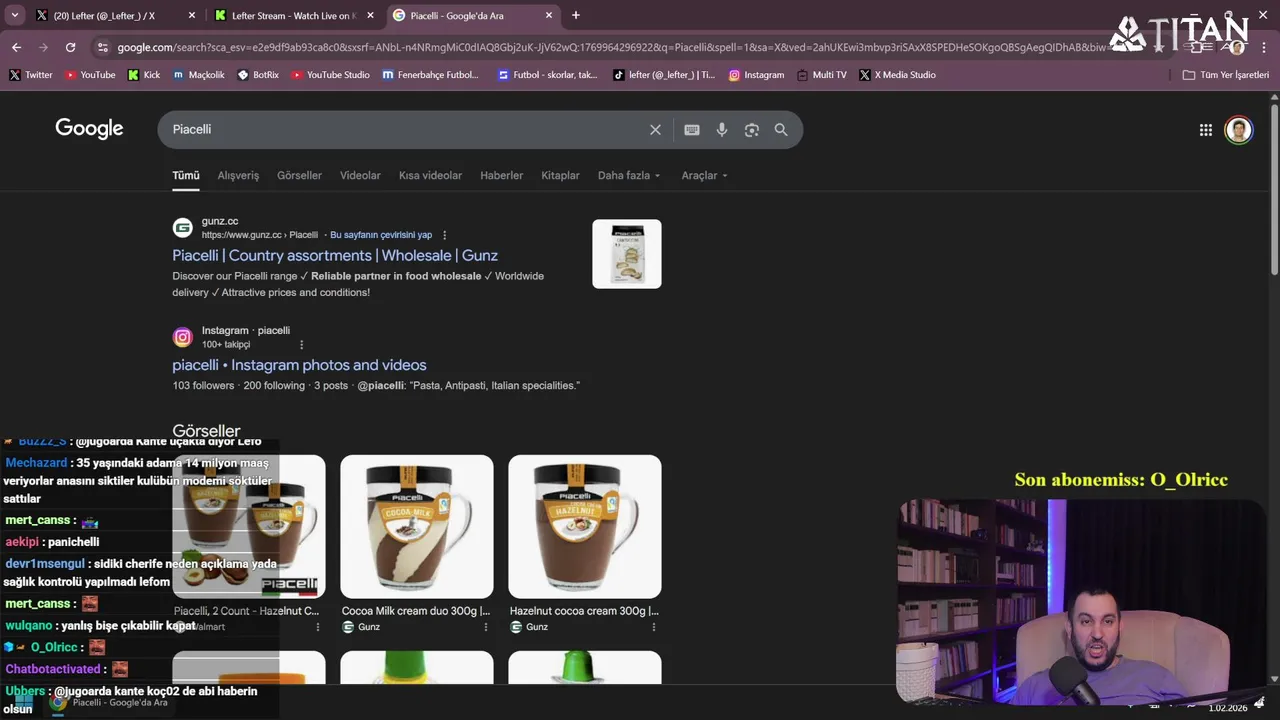The width and height of the screenshot is (1280, 720).
Task: Select the Tümü results tab
Action: pos(186,175)
